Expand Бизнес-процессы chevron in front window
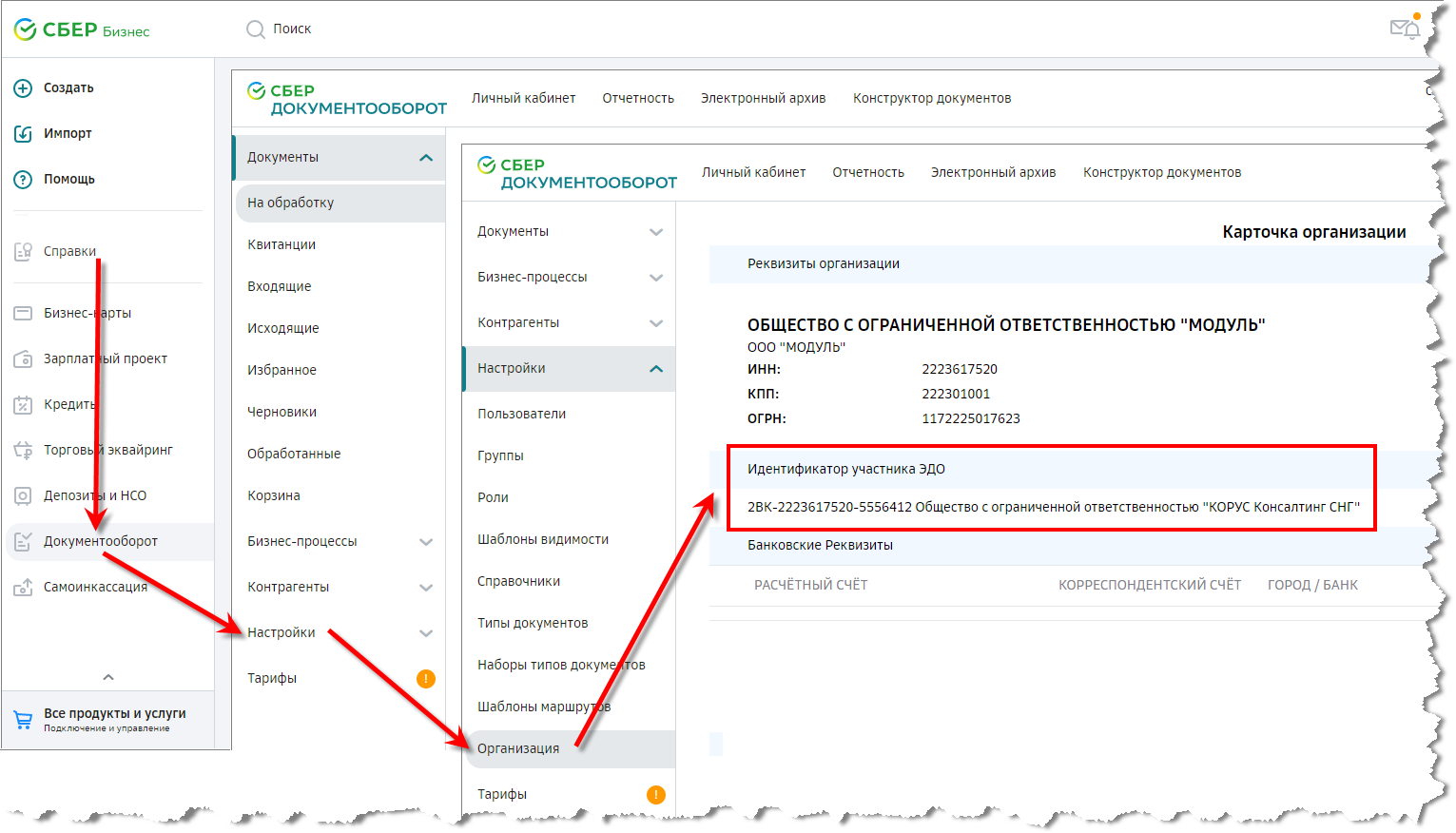The width and height of the screenshot is (1456, 833). [656, 278]
